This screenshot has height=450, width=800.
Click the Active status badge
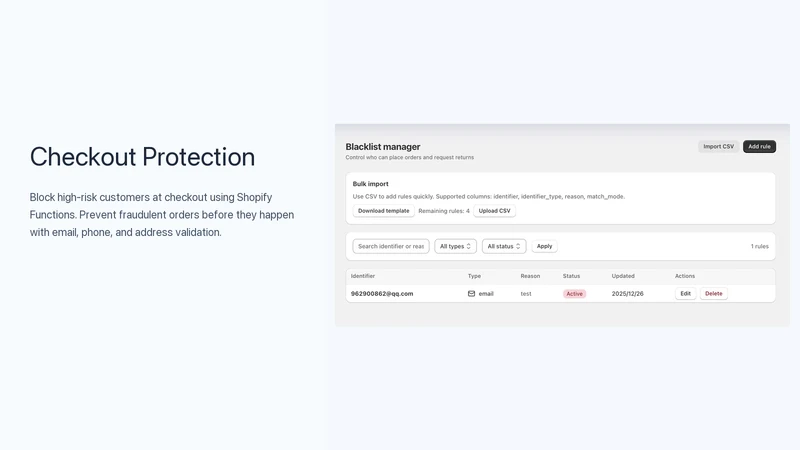click(574, 294)
